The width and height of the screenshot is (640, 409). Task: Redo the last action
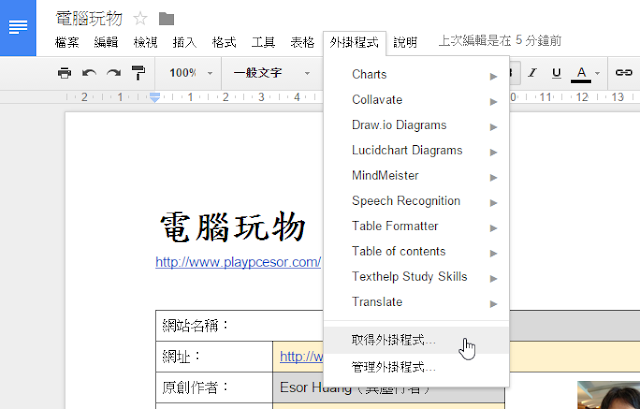[x=113, y=73]
